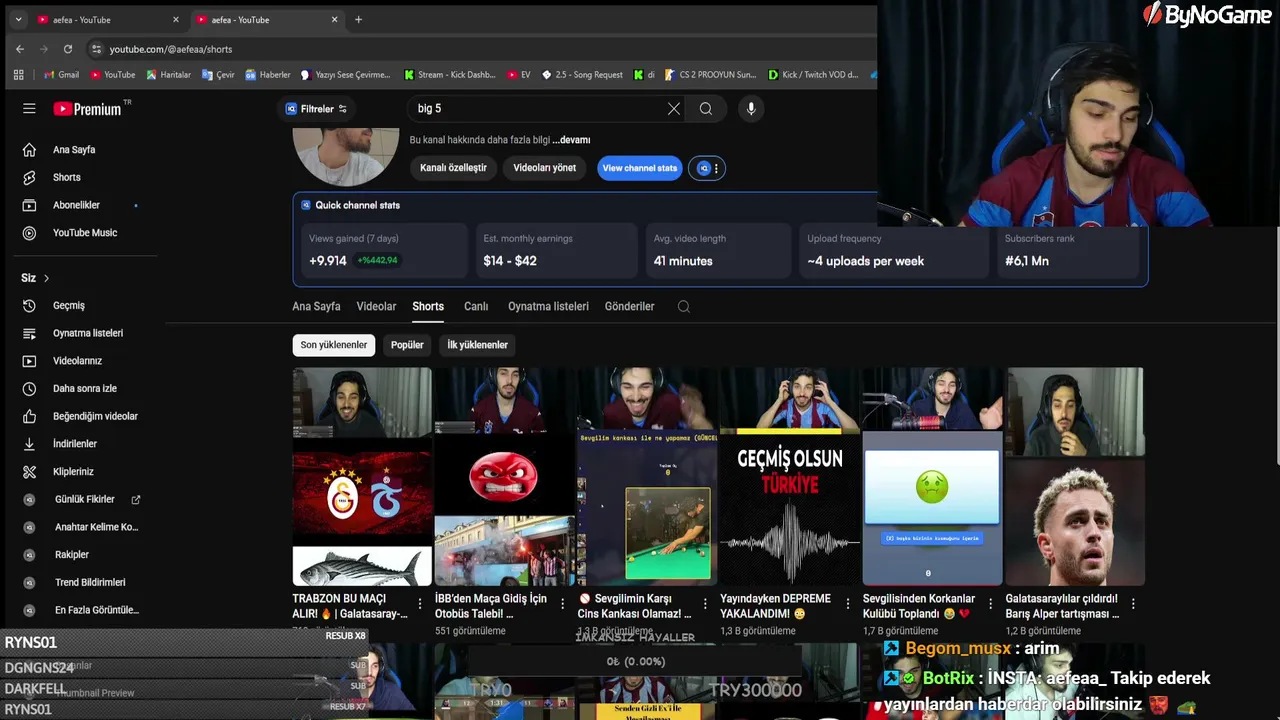Screen dimensions: 1280x720
Task: Go back in the browser
Action: point(20,49)
